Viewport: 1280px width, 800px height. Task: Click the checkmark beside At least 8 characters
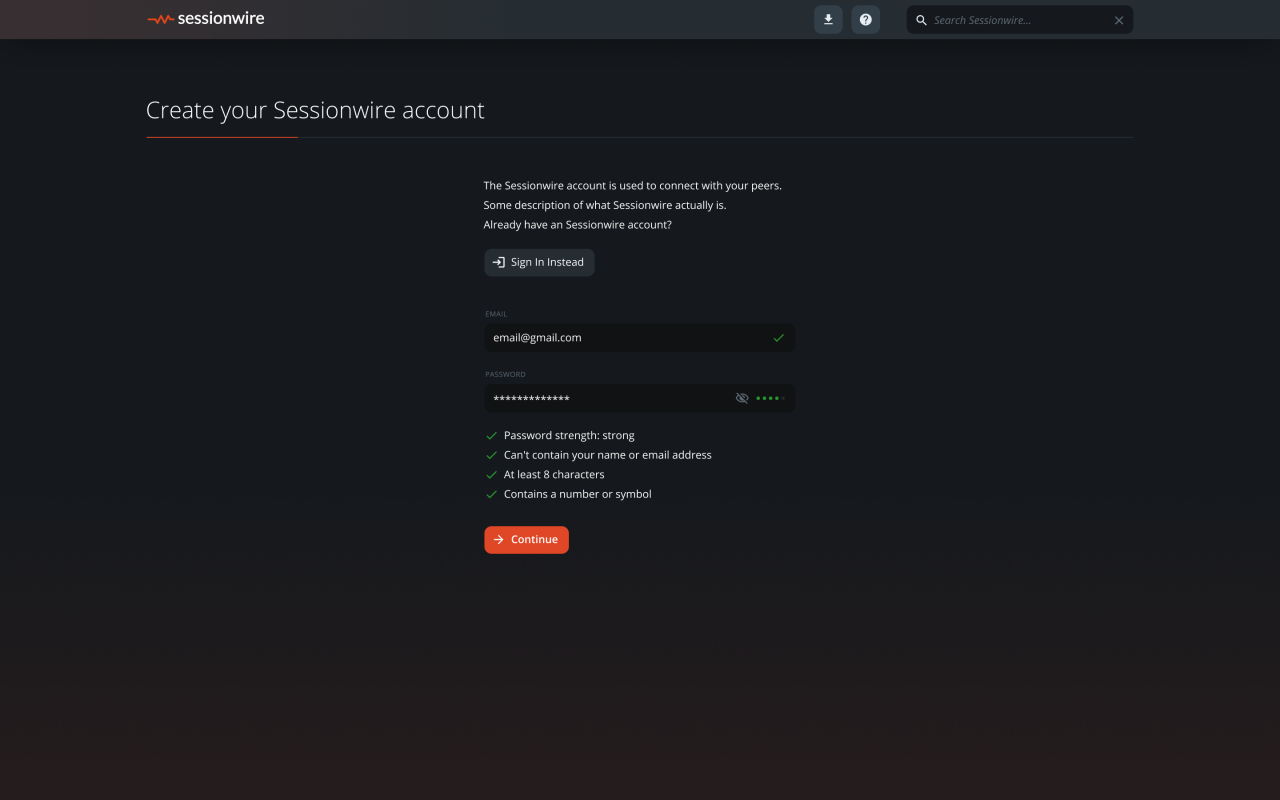(x=491, y=475)
